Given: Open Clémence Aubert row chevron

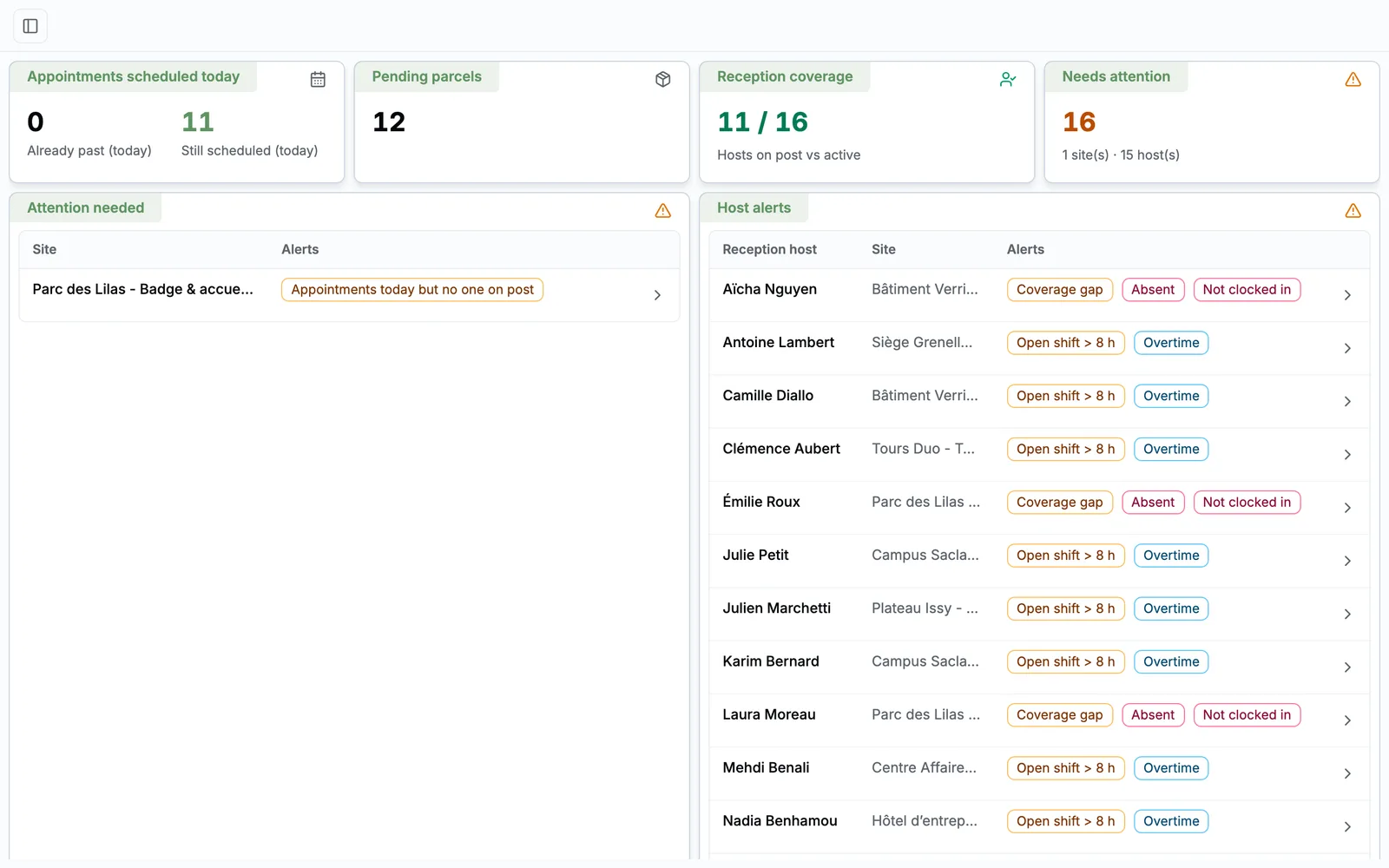Looking at the screenshot, I should pyautogui.click(x=1347, y=455).
